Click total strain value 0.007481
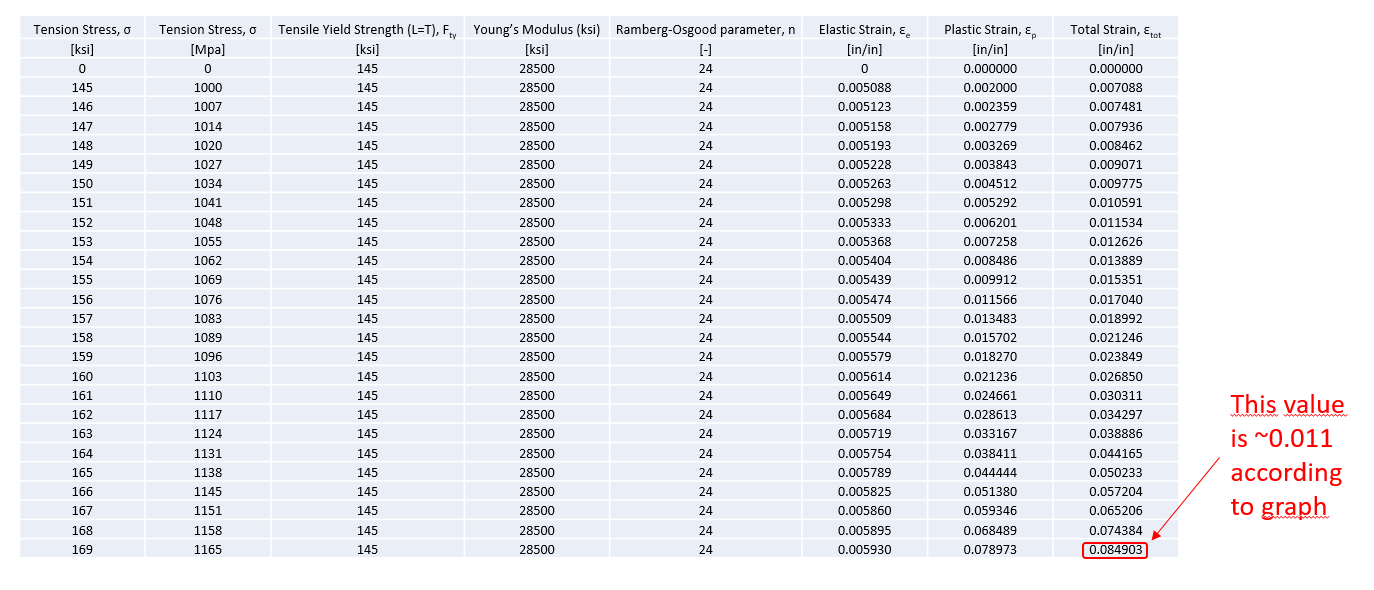Screen dimensions: 1374x590 point(1115,107)
